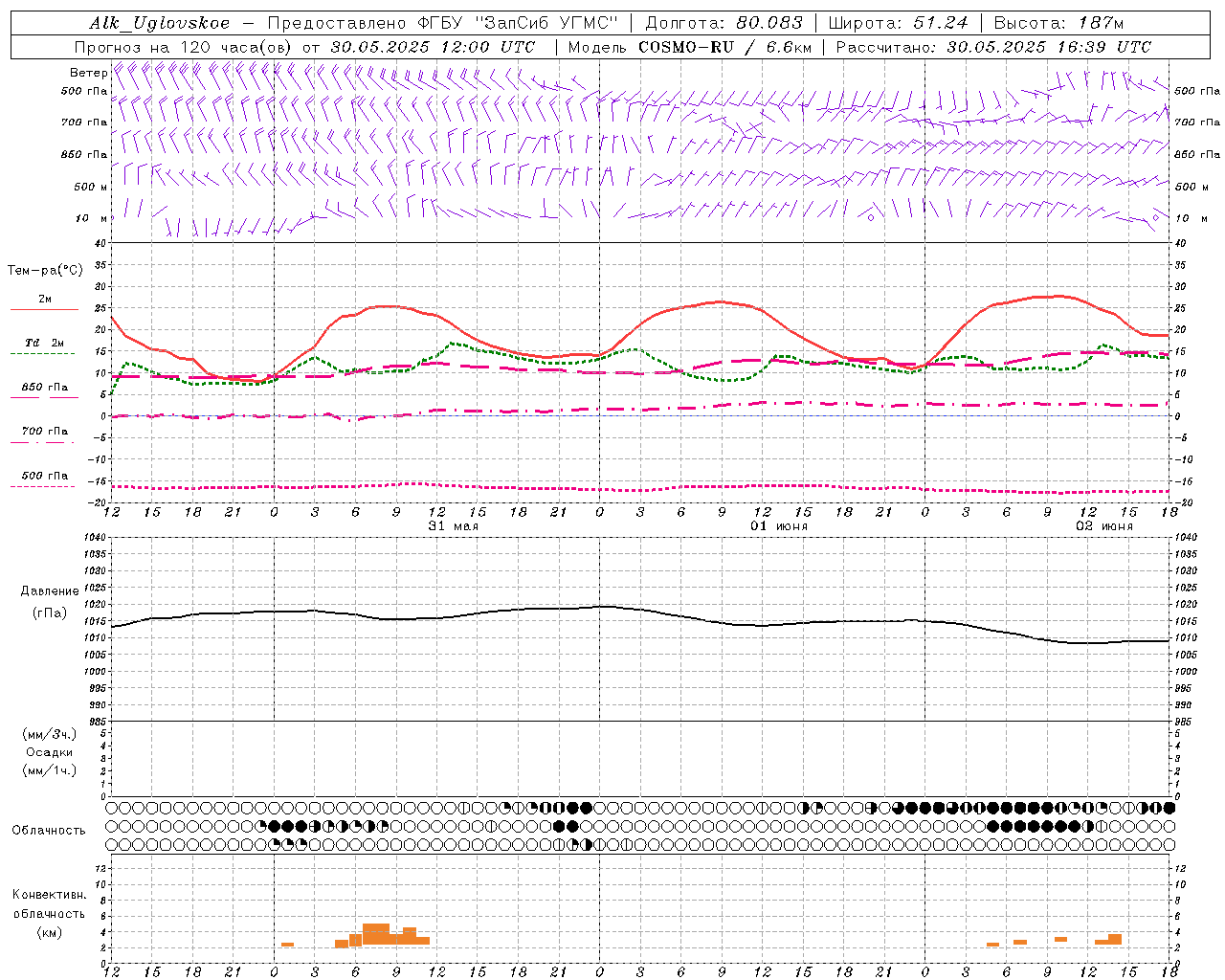
Task: Click the latitude value Широта: 51.24
Action: pos(899,23)
